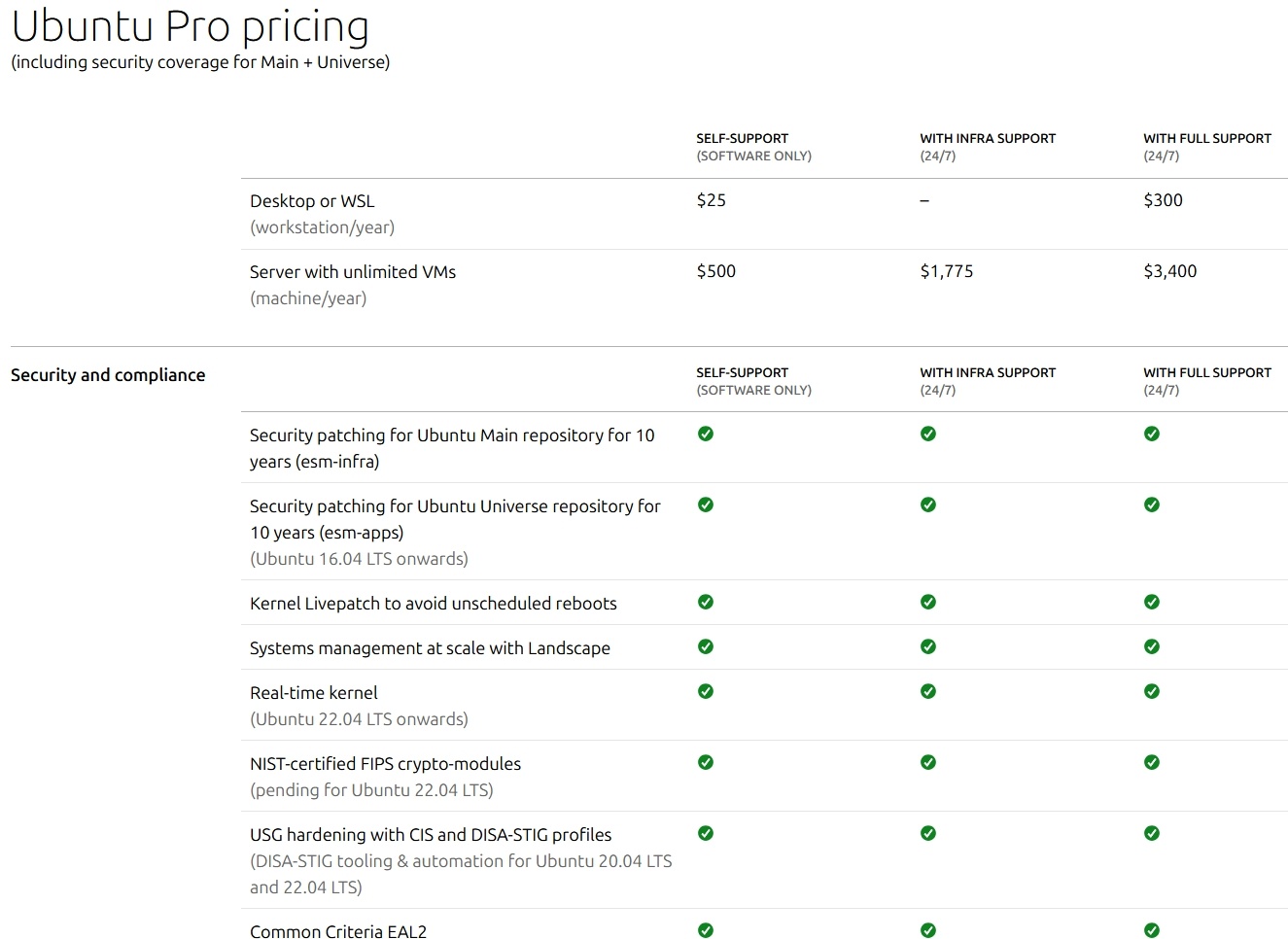Click Full Support checkmark for esm-infra security patching
This screenshot has height=939, width=1288.
pos(1152,434)
